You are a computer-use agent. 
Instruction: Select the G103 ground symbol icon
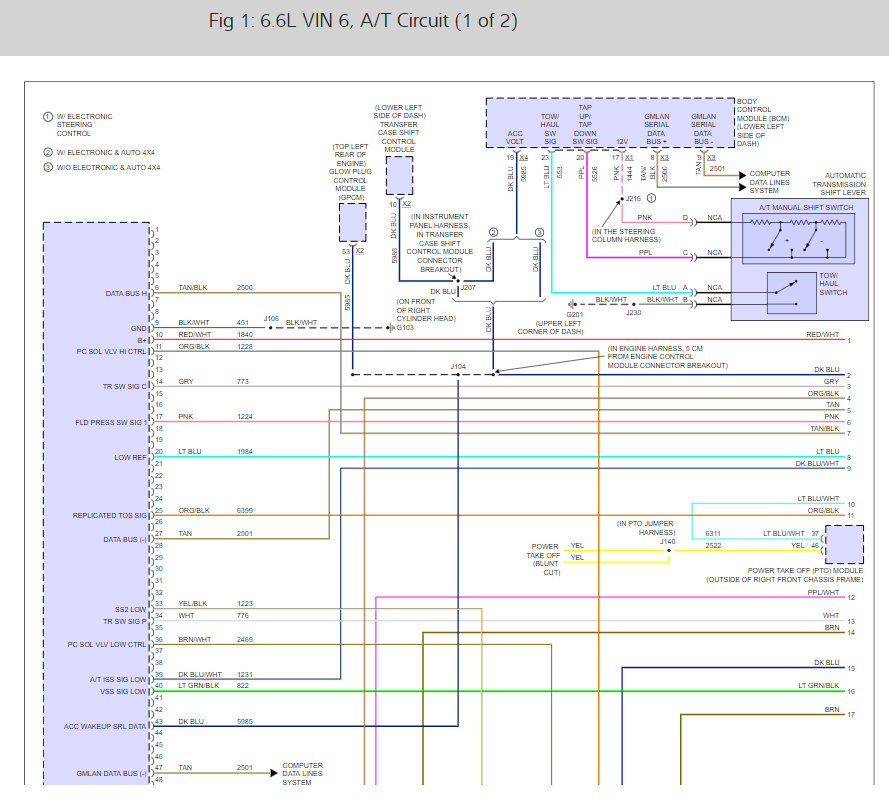pos(390,328)
